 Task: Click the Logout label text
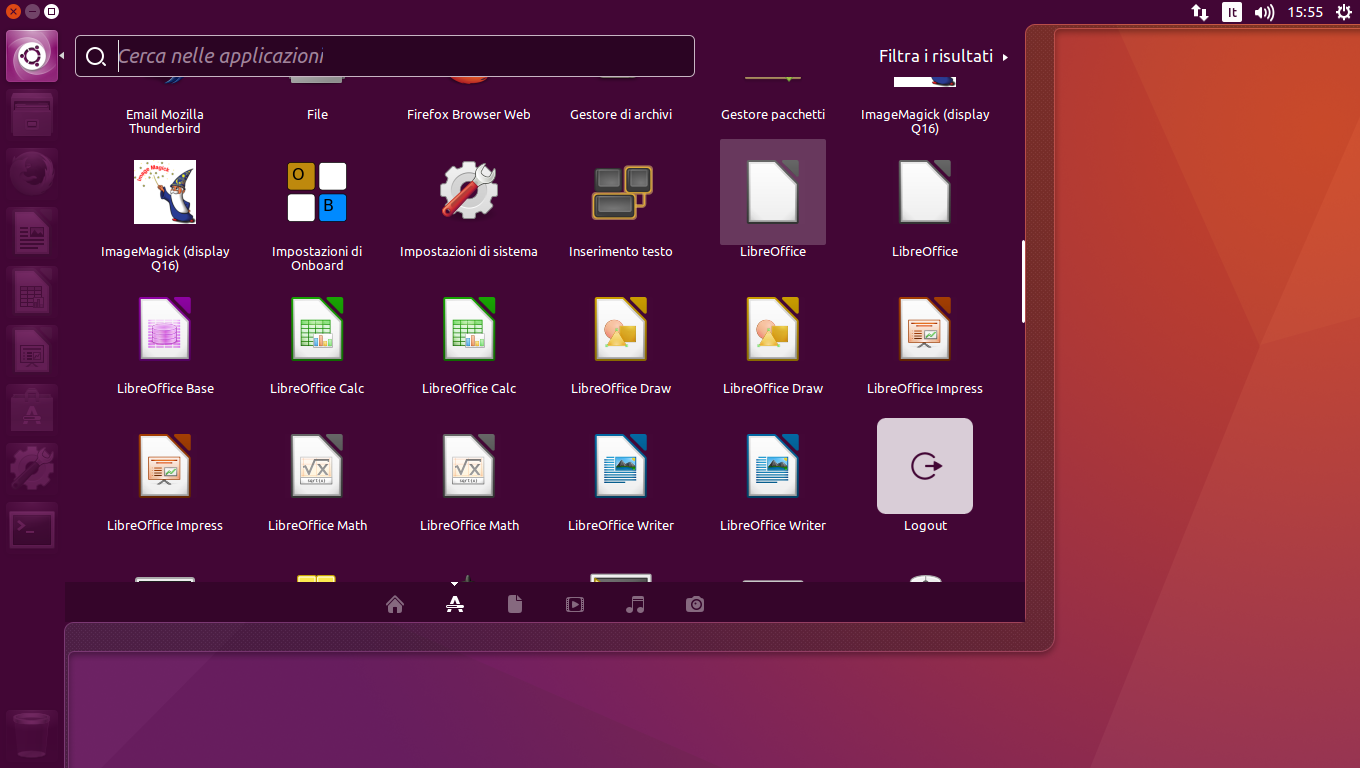tap(925, 525)
